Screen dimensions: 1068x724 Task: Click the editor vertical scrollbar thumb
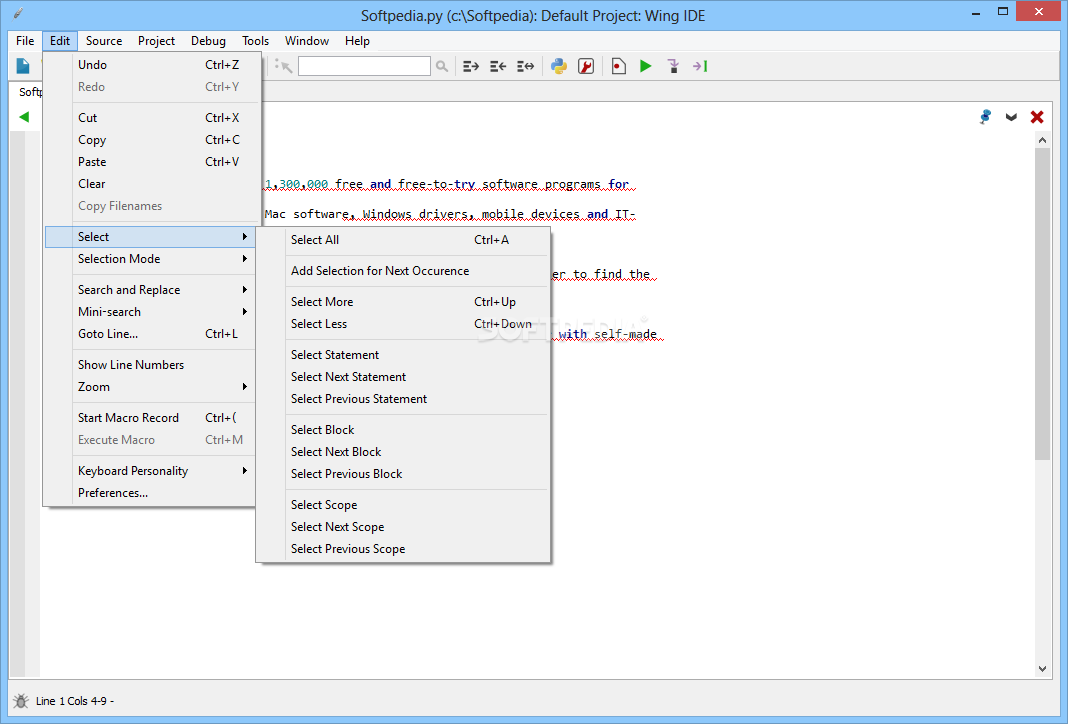pyautogui.click(x=1042, y=304)
